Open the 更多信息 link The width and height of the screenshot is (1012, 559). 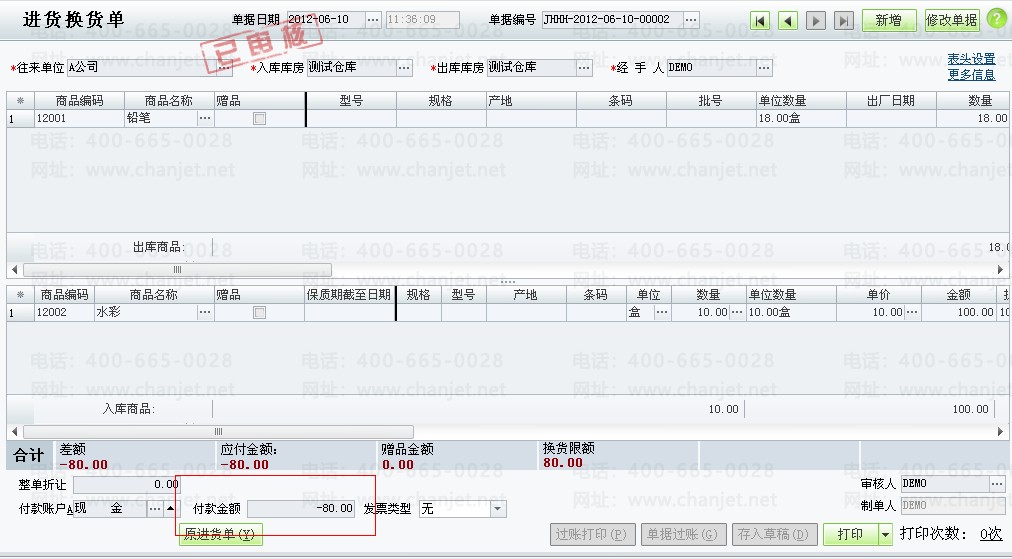[x=971, y=75]
